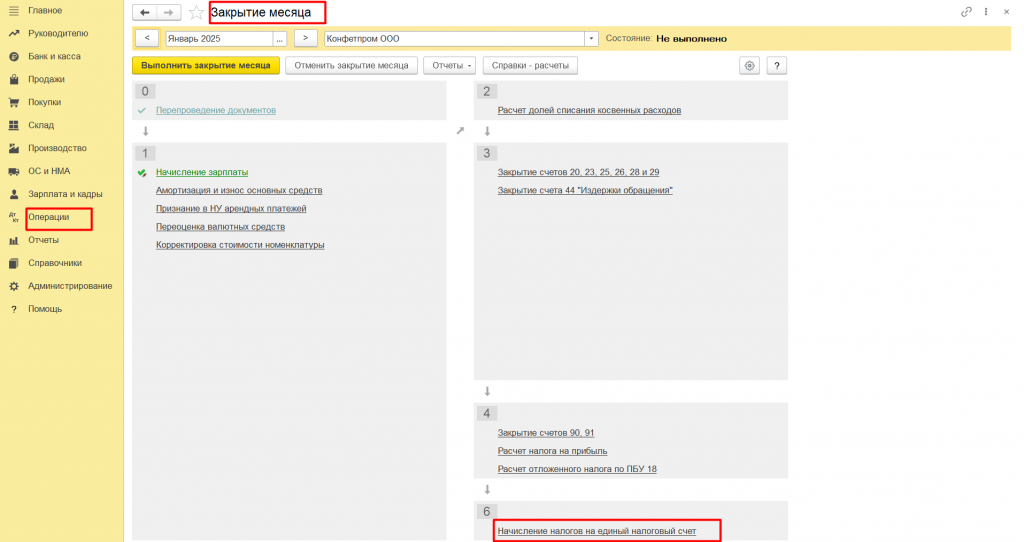Open the three-dot more options menu
This screenshot has height=542, width=1024.
coord(986,12)
